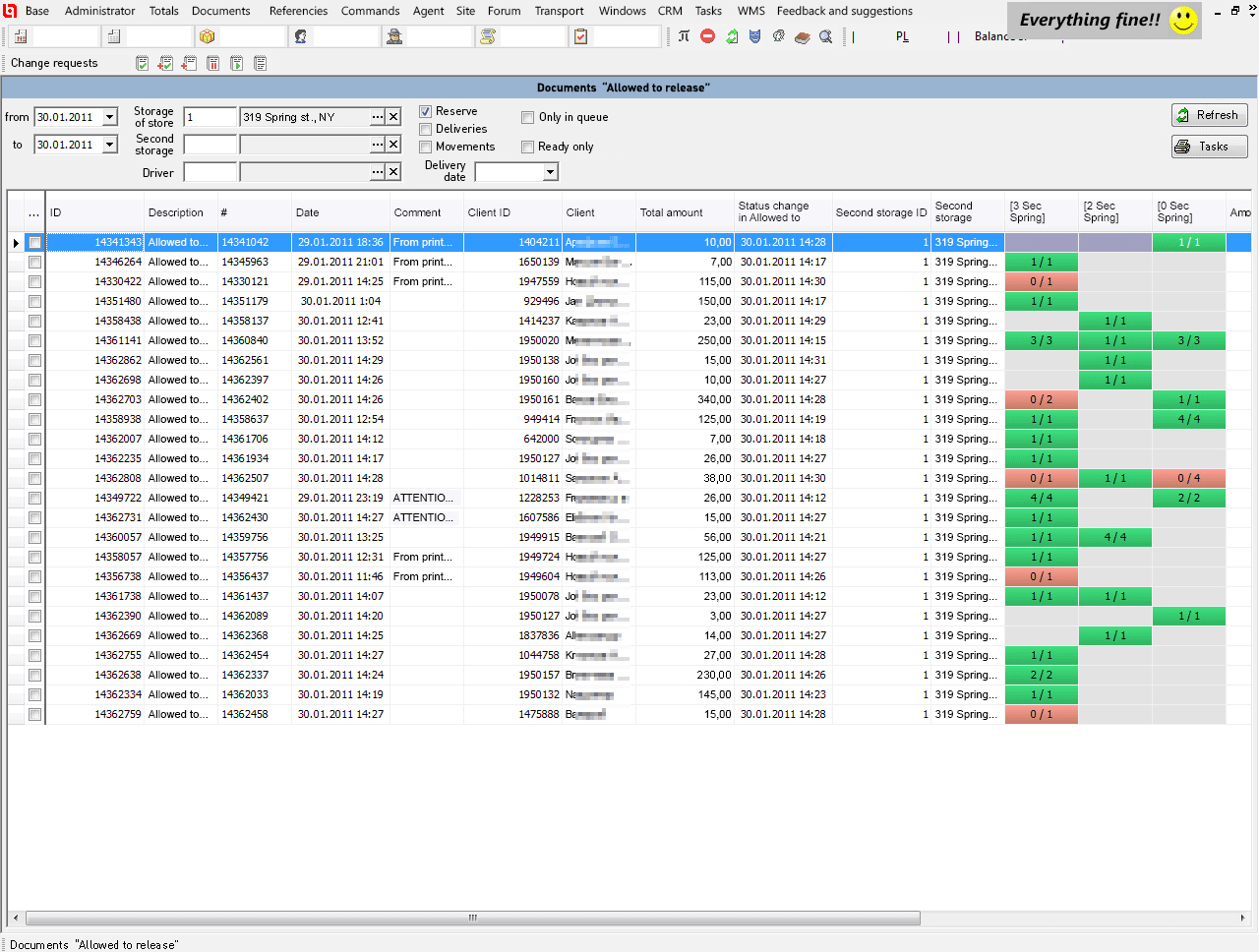Viewport: 1259px width, 952px height.
Task: Open the Documents menu
Action: point(221,11)
